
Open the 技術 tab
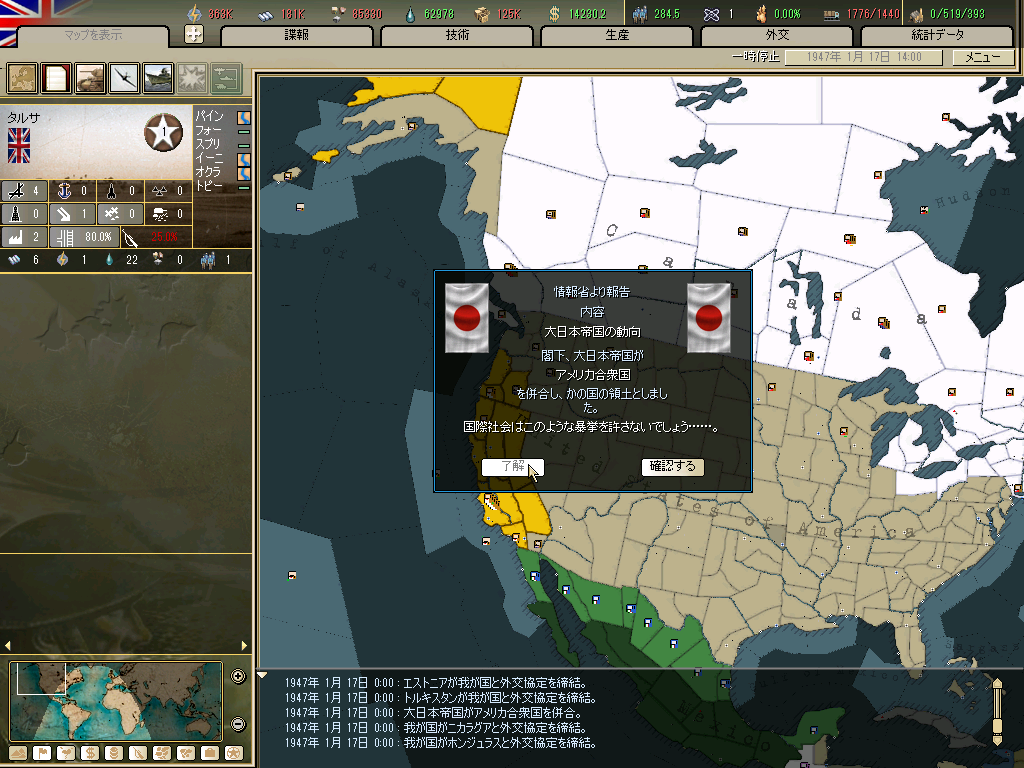pyautogui.click(x=457, y=36)
